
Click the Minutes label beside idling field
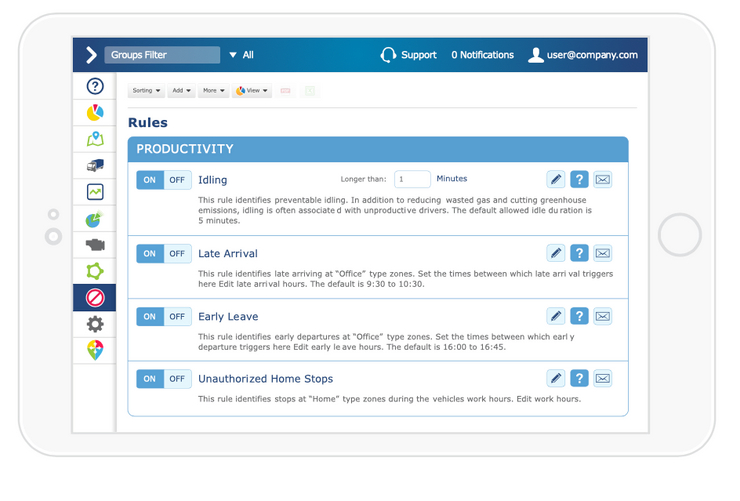pyautogui.click(x=452, y=179)
